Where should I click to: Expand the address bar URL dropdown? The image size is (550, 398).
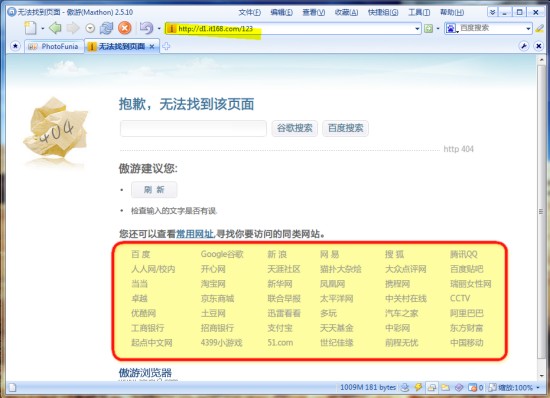(417, 28)
